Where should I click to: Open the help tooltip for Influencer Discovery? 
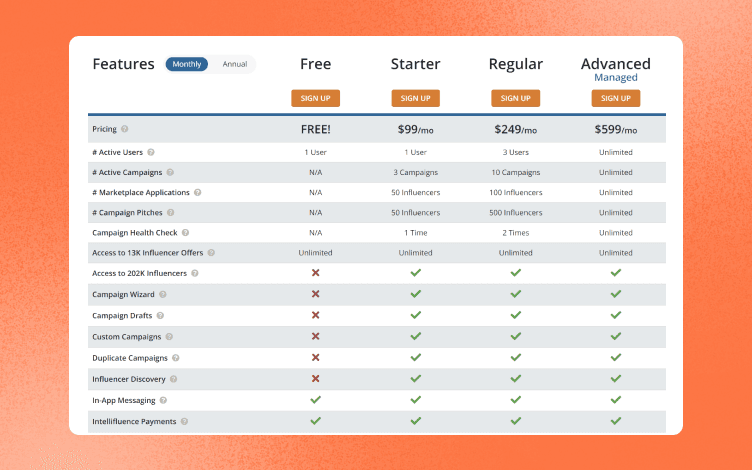click(x=174, y=379)
